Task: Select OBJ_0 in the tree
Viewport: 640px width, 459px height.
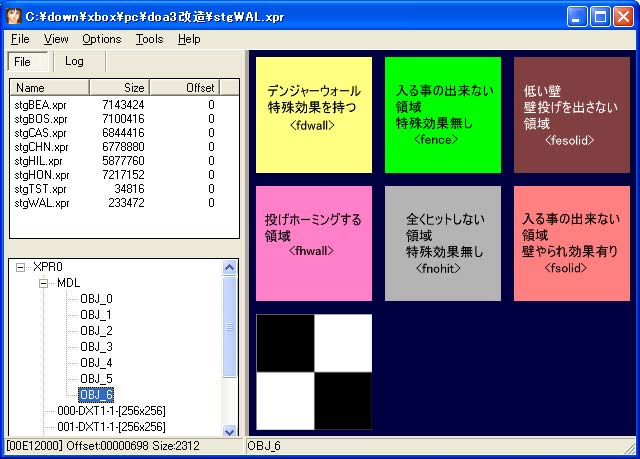Action: [96, 299]
